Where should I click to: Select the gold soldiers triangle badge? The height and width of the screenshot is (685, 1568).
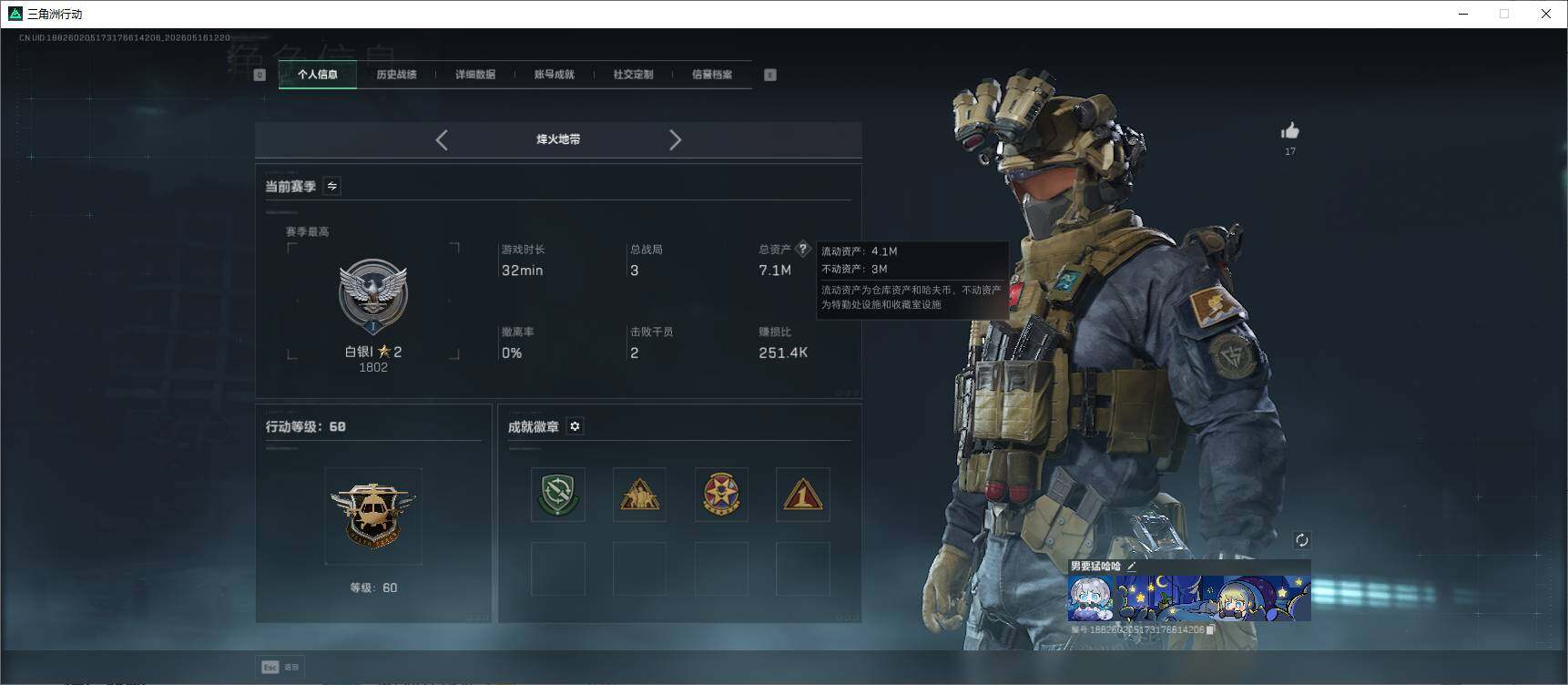click(x=639, y=495)
